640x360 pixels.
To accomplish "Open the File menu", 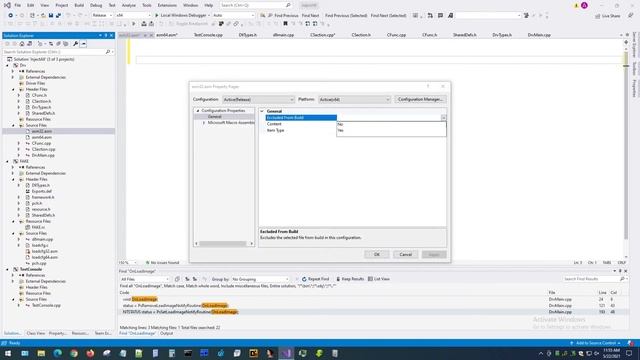I will pyautogui.click(x=18, y=5).
